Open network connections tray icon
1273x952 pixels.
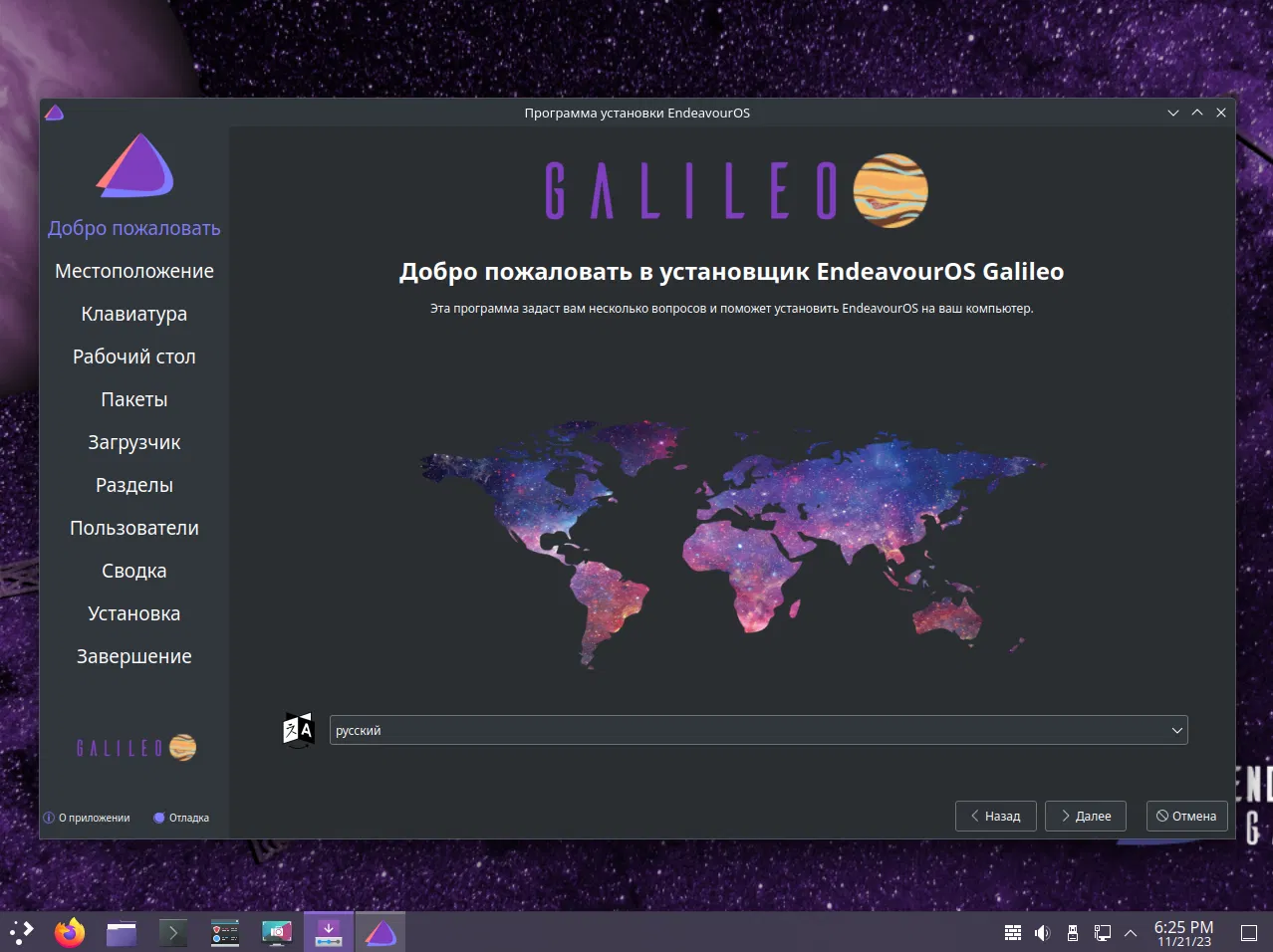coord(1103,933)
